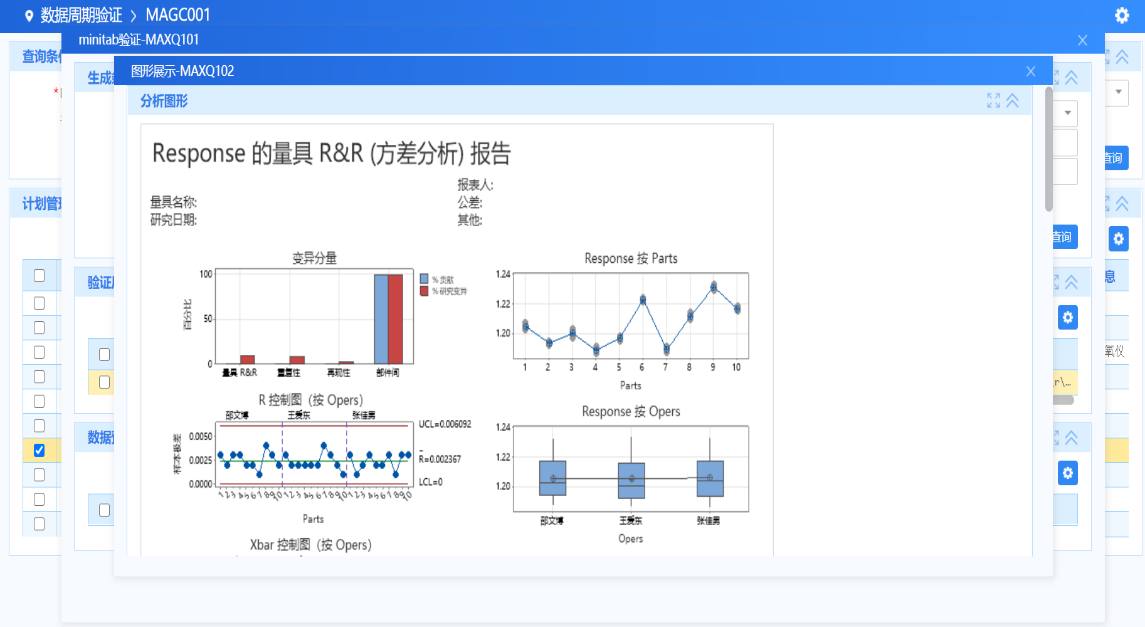Click the 量具名称 field label
1145x627 pixels.
[173, 202]
